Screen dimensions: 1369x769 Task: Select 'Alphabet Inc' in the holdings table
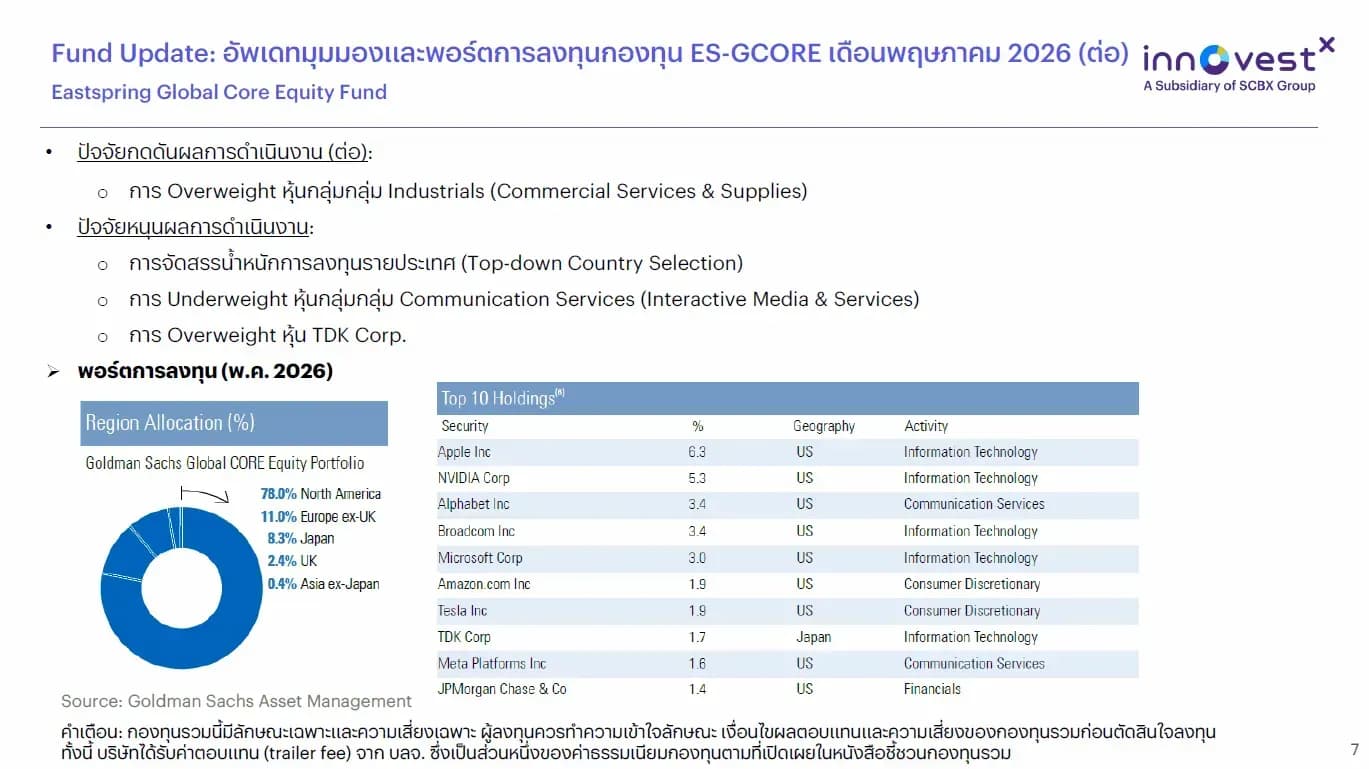(x=474, y=504)
